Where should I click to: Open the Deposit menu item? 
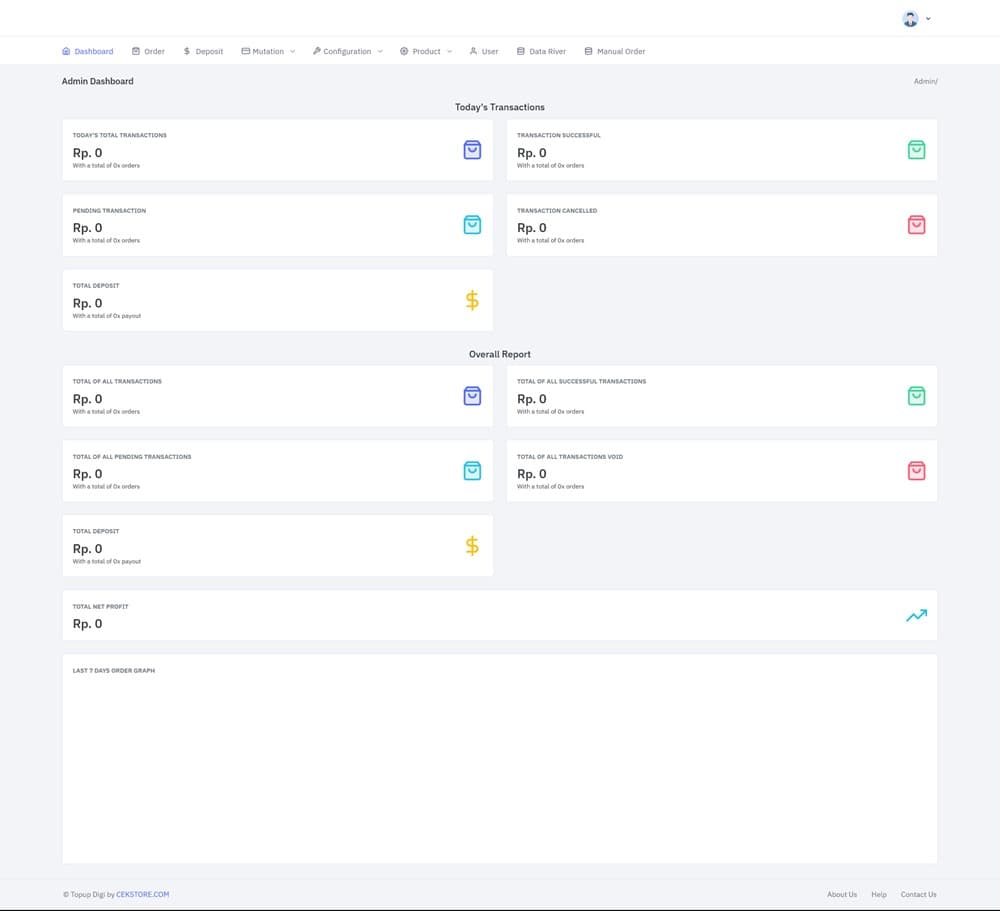[x=203, y=51]
